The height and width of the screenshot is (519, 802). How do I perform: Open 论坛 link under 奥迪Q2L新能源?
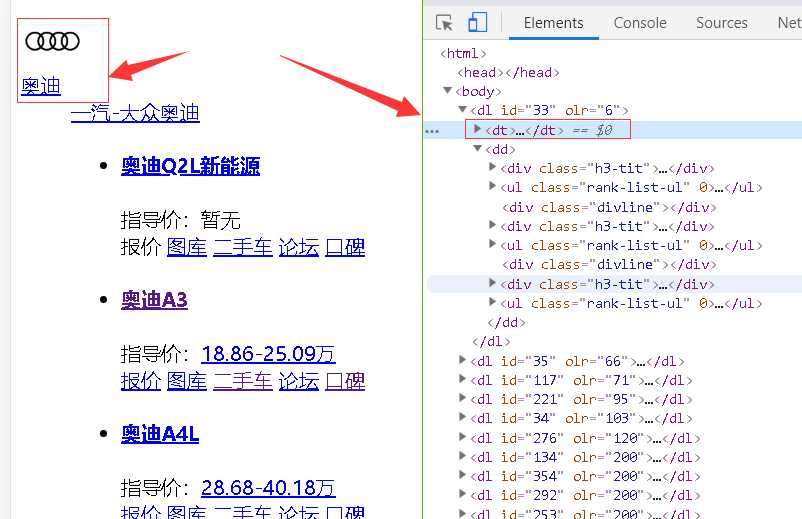tap(299, 247)
